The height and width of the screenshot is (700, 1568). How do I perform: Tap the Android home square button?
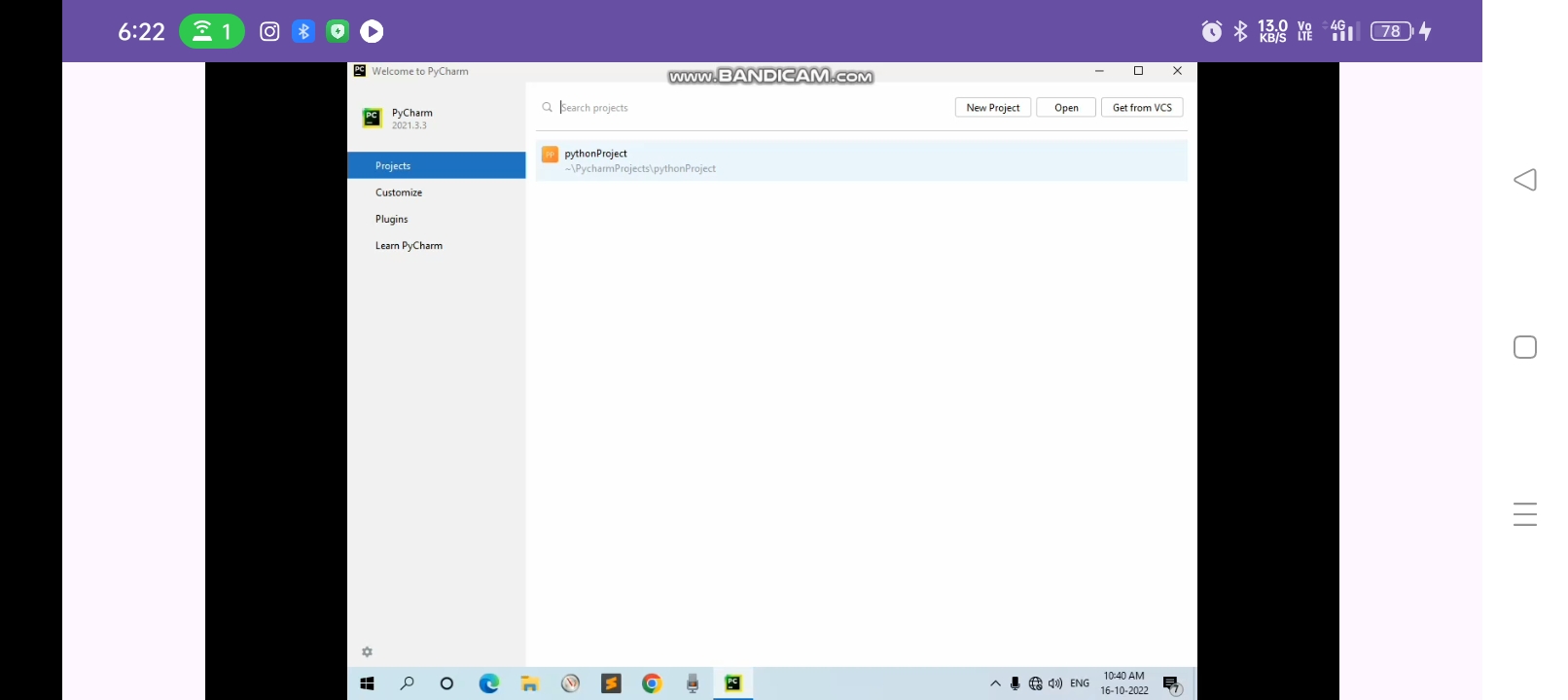1525,347
